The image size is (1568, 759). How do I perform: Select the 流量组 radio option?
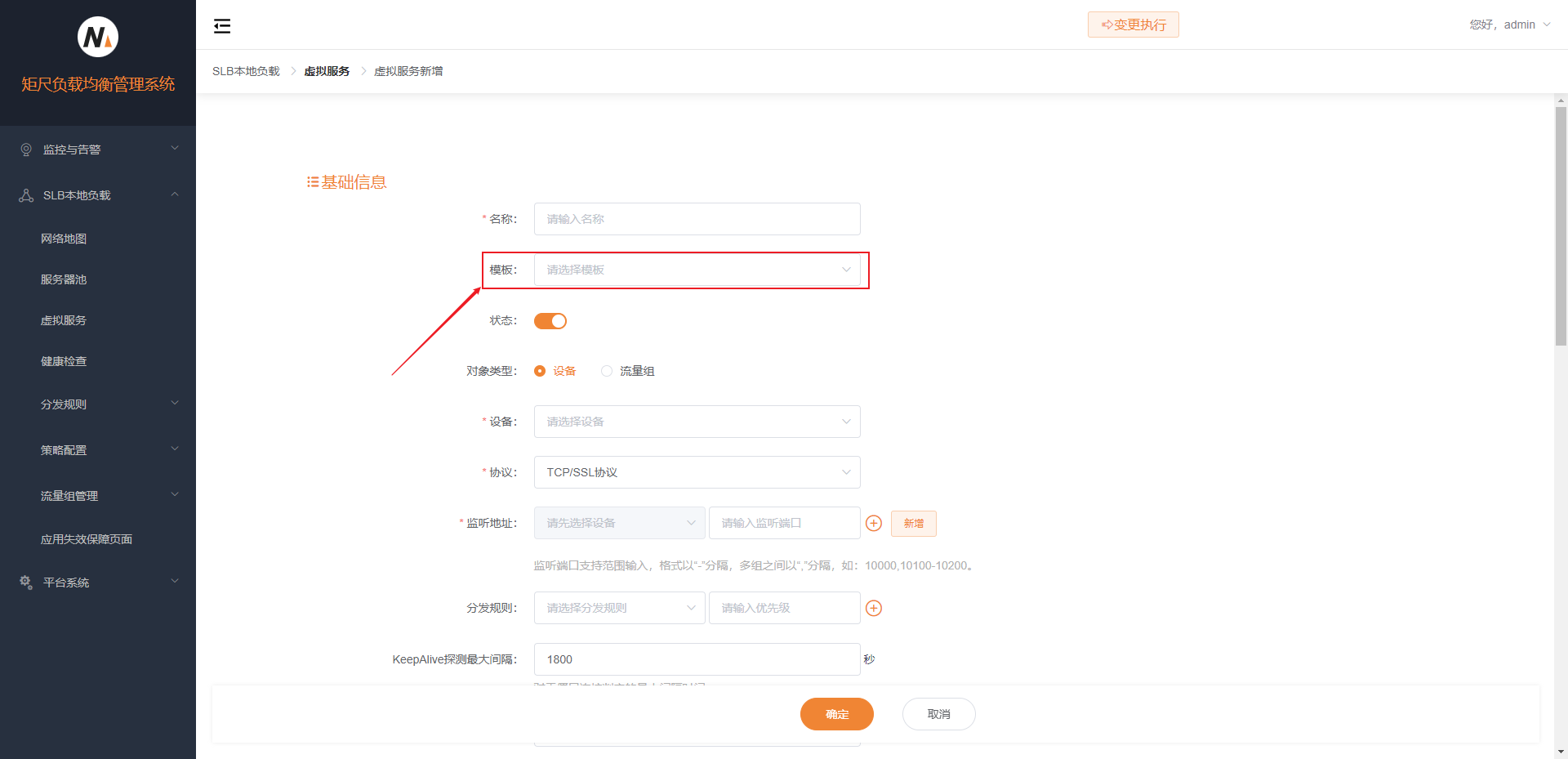[x=607, y=371]
